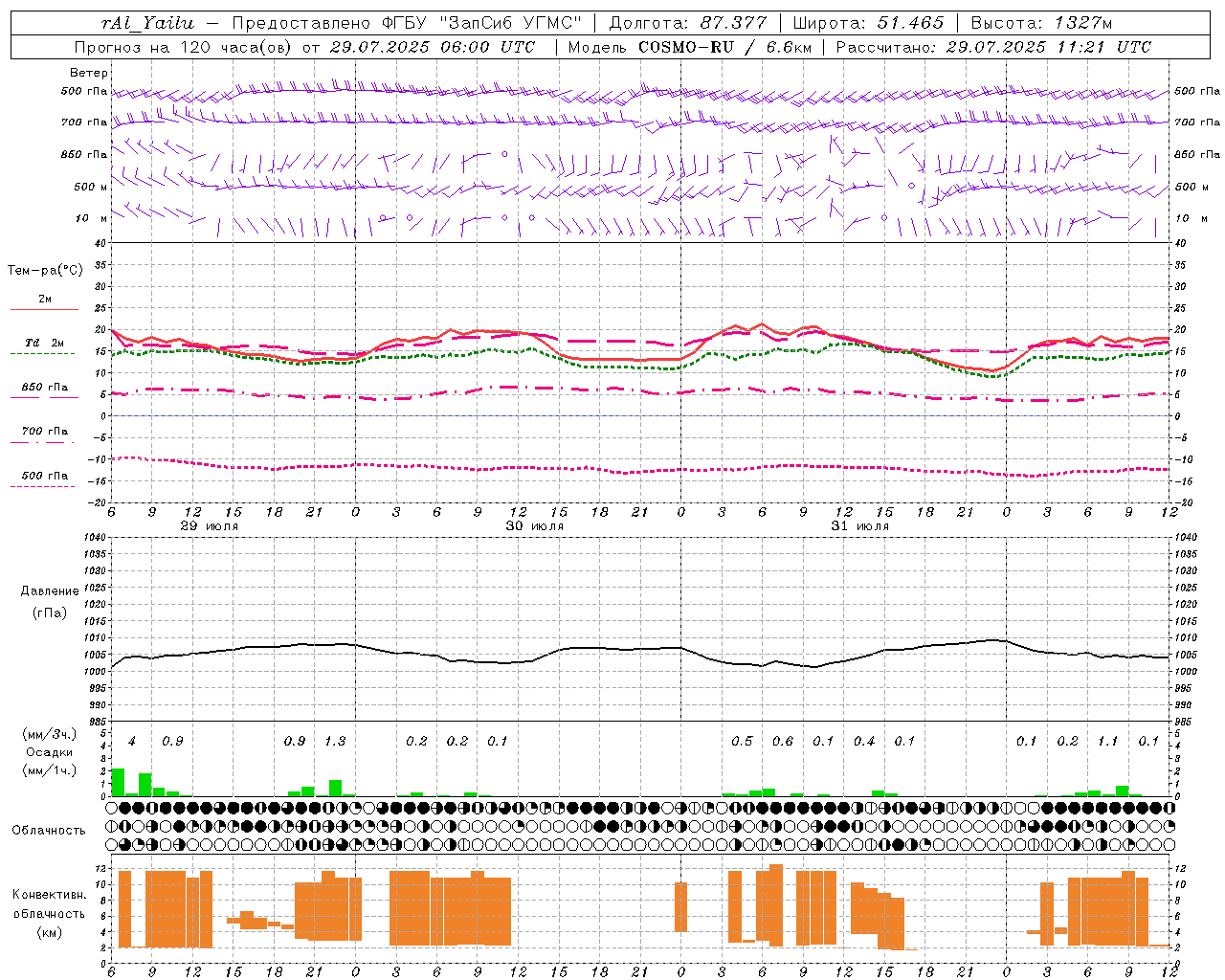Click the Тем-ра(°C) axis label

pos(45,271)
